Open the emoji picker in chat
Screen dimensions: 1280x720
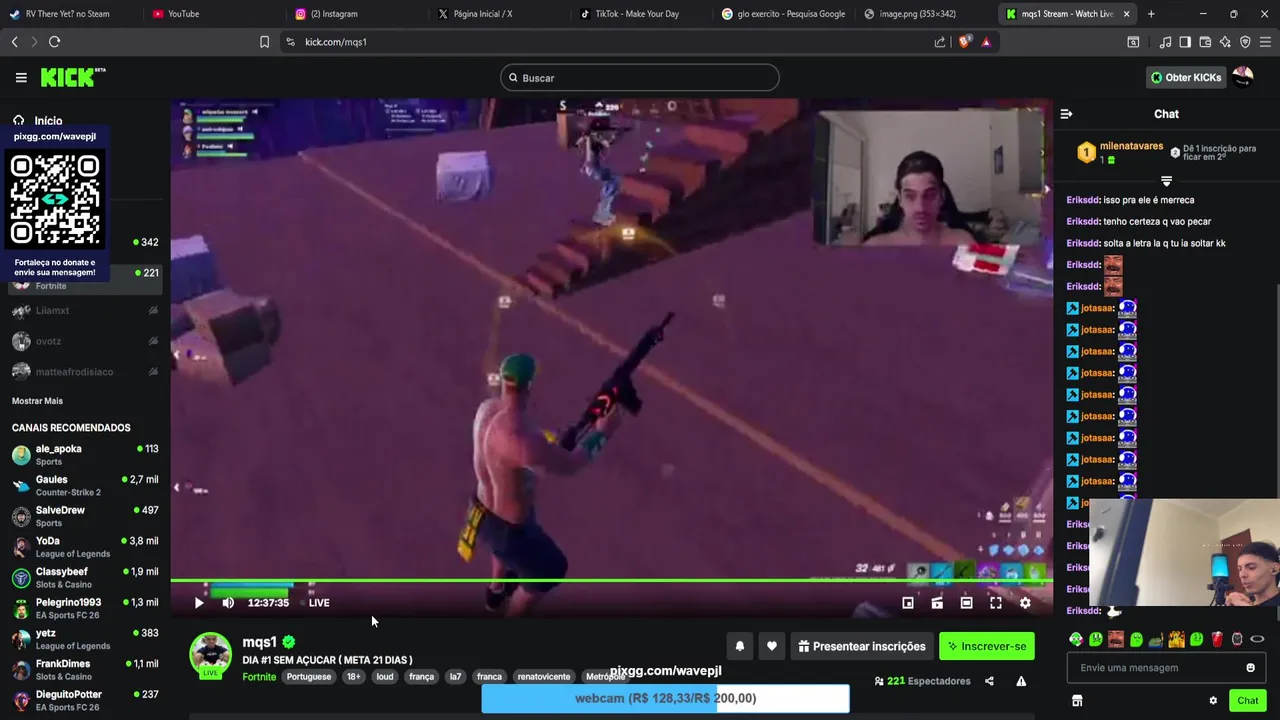pos(1250,668)
